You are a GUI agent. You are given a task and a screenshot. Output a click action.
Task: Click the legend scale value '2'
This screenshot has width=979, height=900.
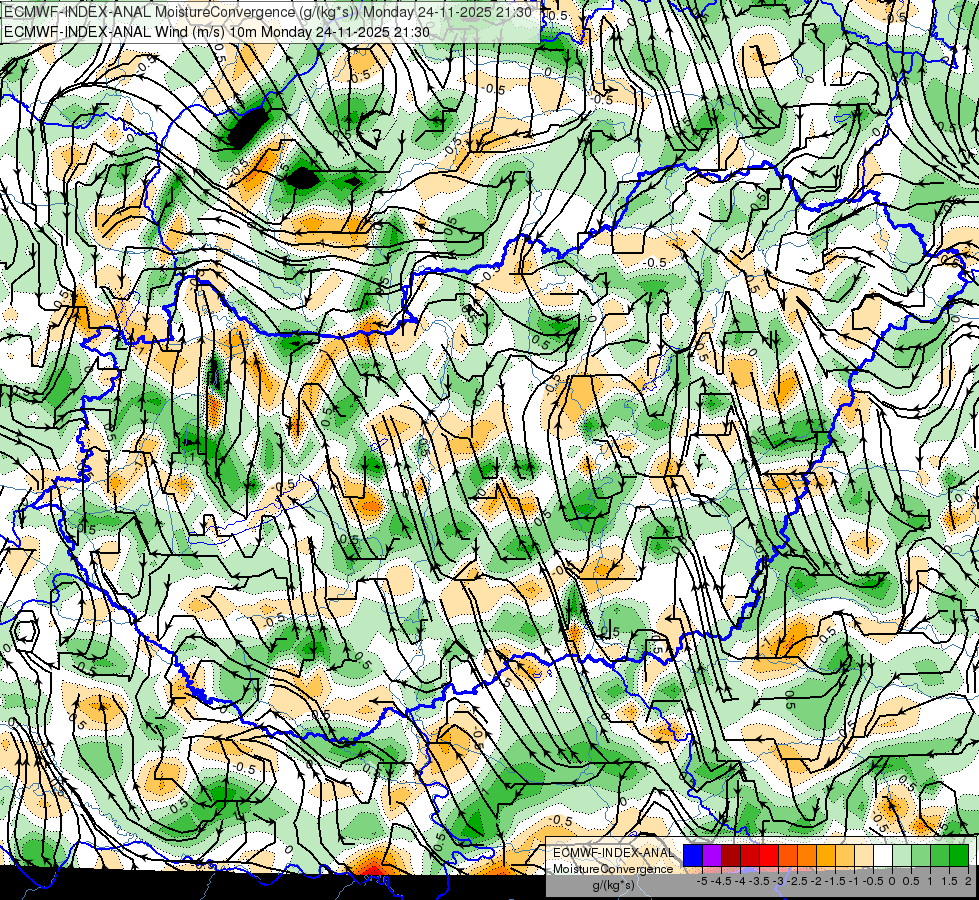(968, 881)
